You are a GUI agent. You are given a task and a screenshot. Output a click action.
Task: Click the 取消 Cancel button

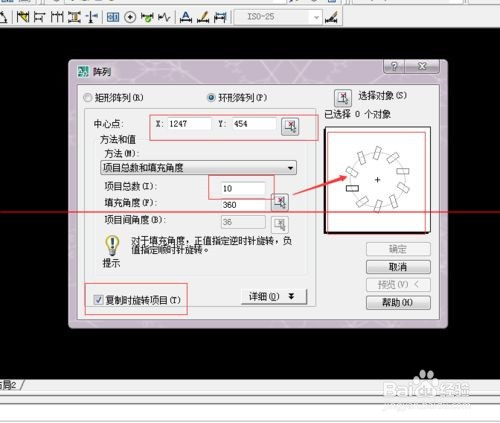398,267
